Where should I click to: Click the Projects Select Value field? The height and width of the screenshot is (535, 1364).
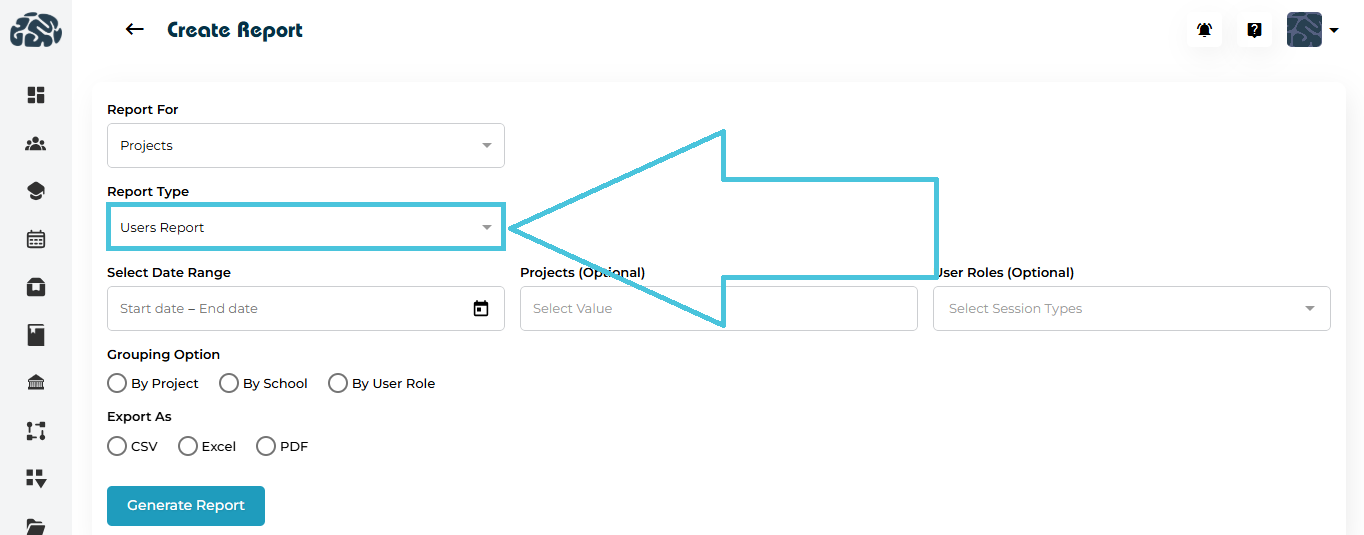[x=718, y=309]
